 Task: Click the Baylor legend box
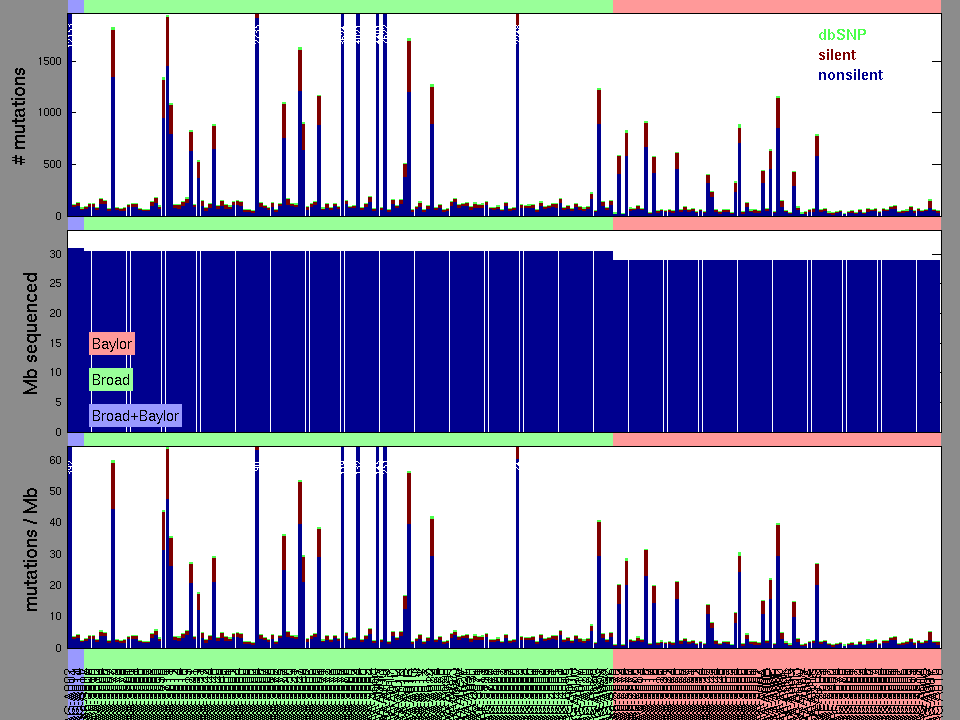click(x=111, y=344)
